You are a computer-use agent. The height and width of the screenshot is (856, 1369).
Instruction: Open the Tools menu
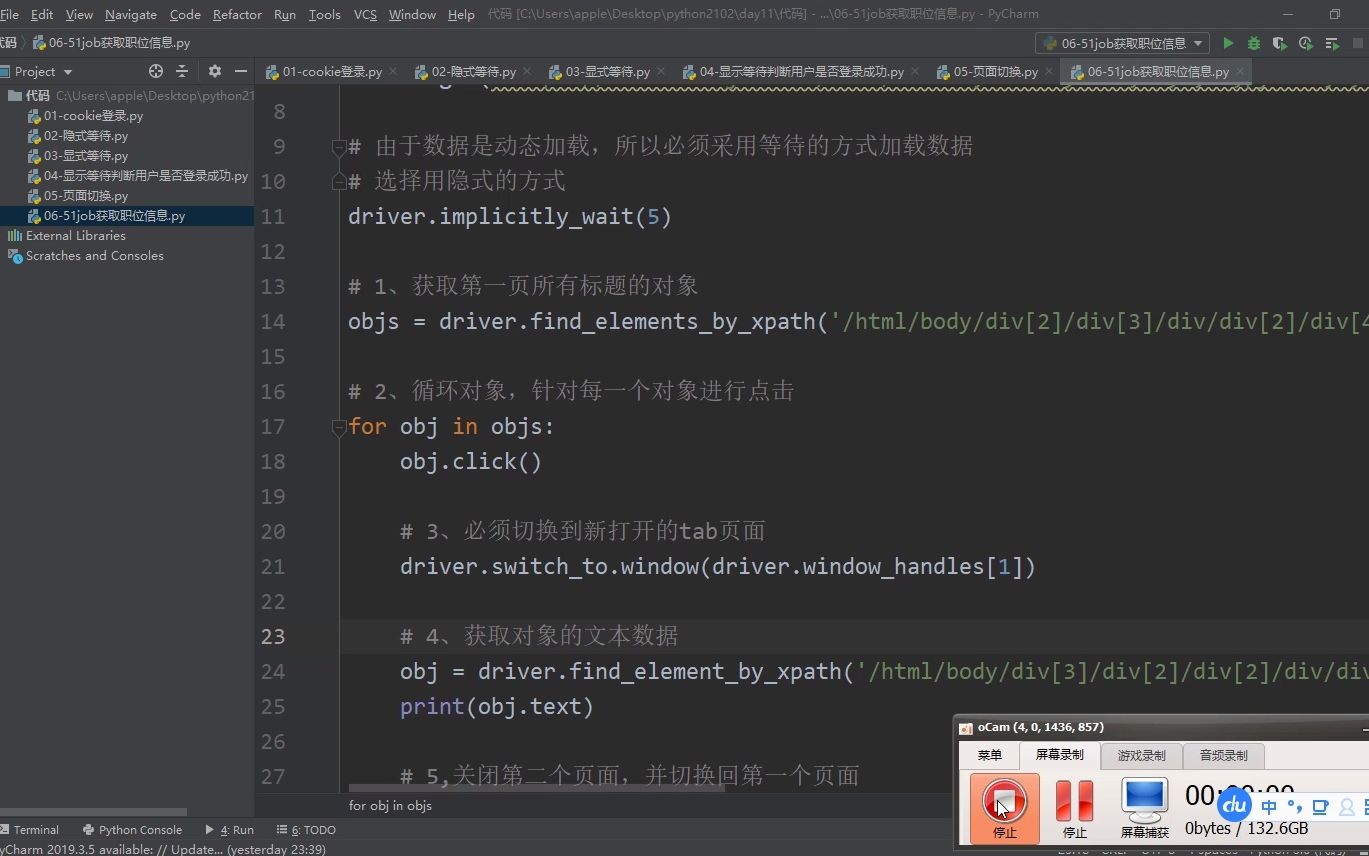click(x=324, y=14)
